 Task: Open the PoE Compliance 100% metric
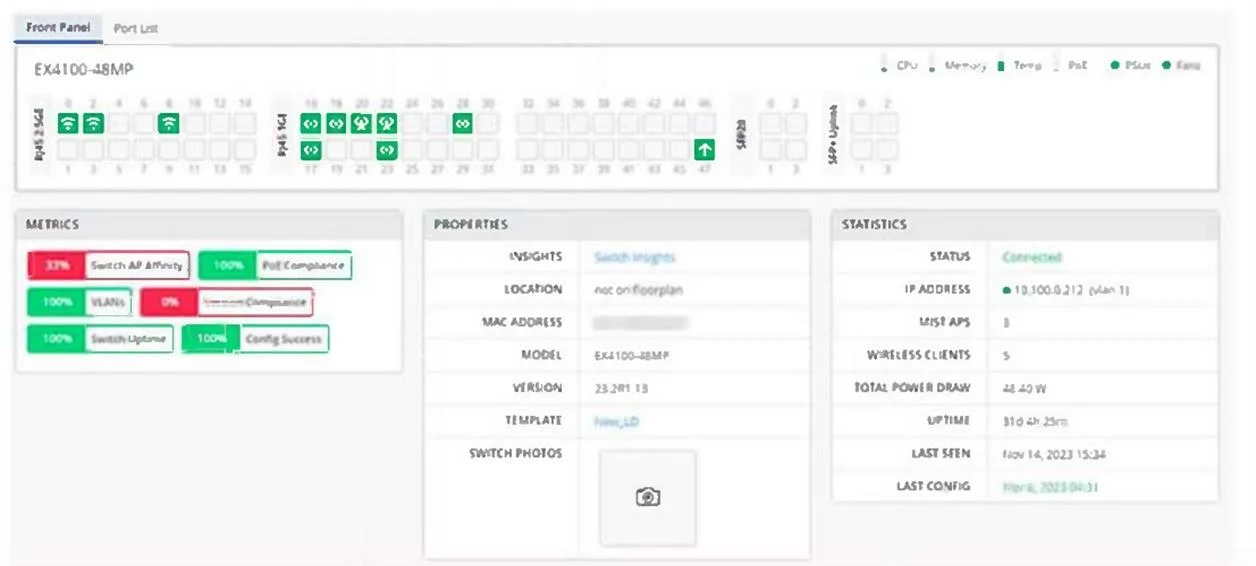275,265
